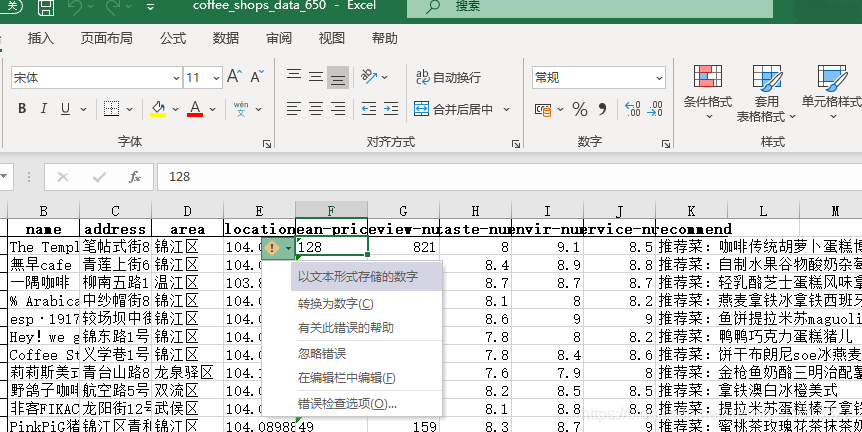862x432 pixels.
Task: Select Align Right icon
Action: [x=338, y=109]
